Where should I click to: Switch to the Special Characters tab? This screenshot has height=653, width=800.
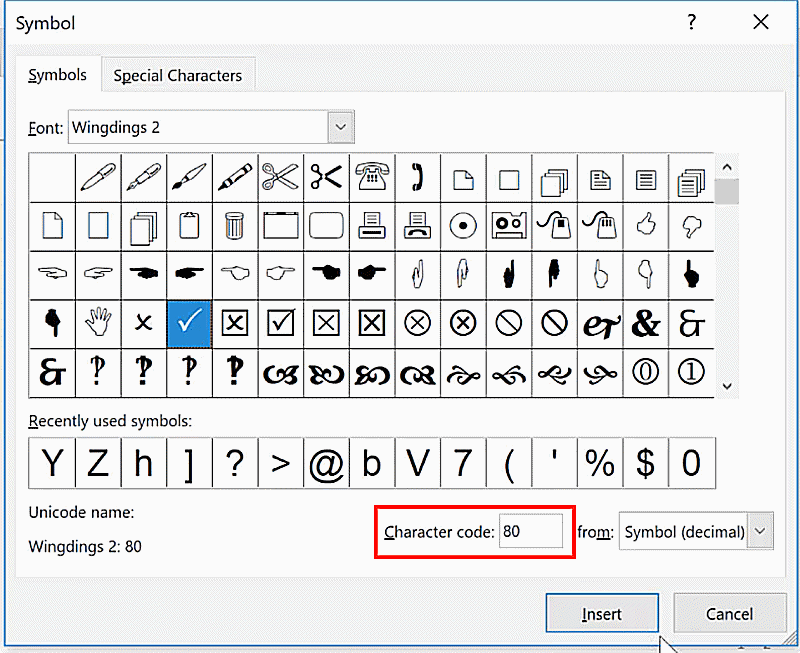177,75
